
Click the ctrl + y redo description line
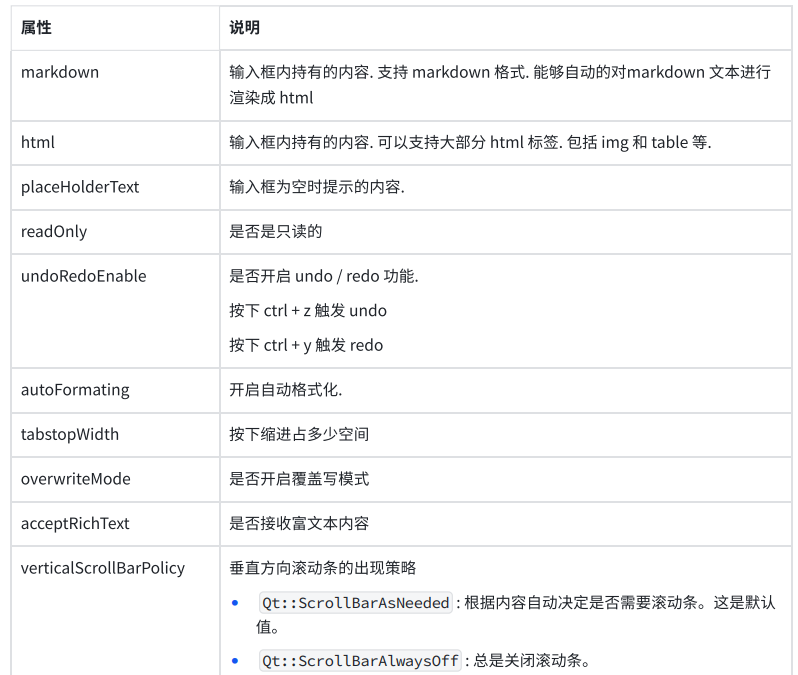[306, 345]
